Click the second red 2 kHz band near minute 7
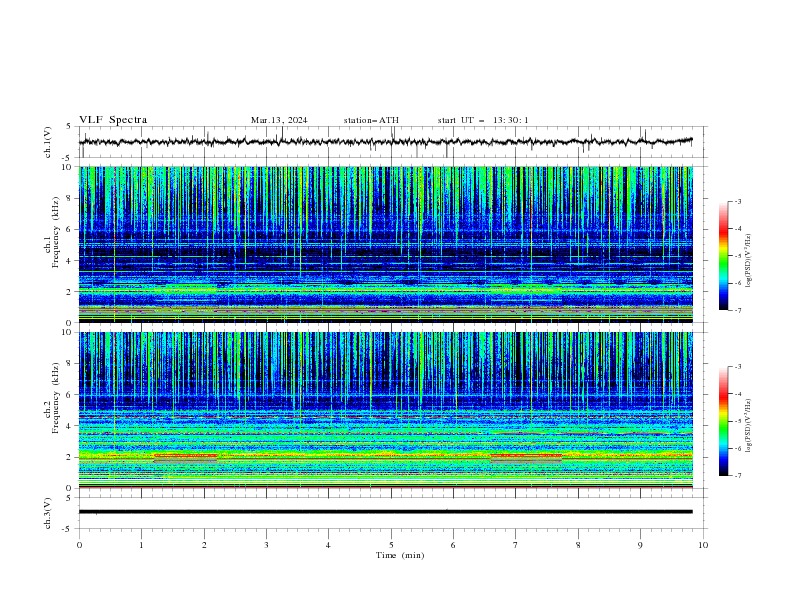The height and width of the screenshot is (612, 792). point(526,455)
